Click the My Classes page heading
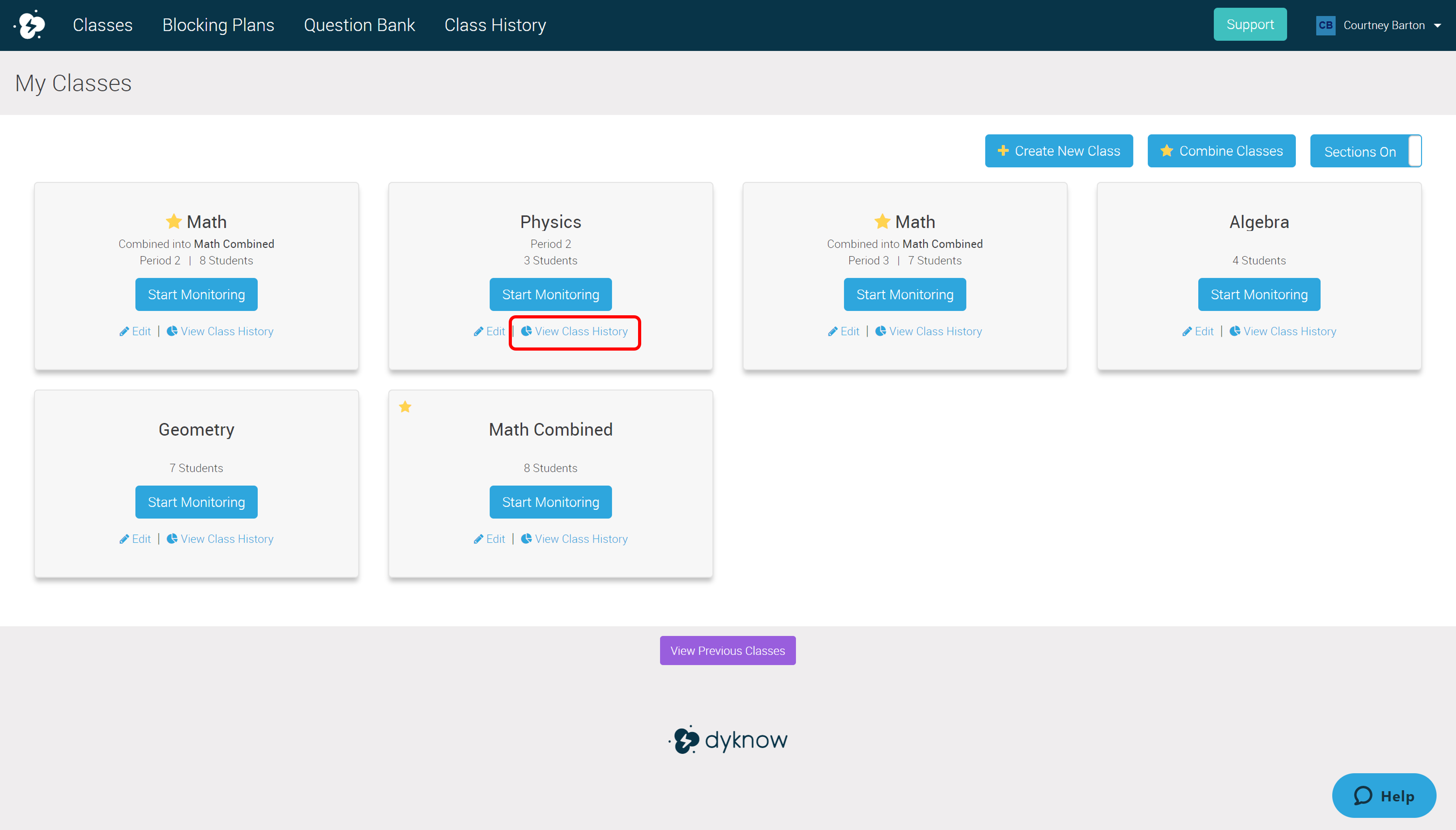The image size is (1456, 830). click(73, 83)
